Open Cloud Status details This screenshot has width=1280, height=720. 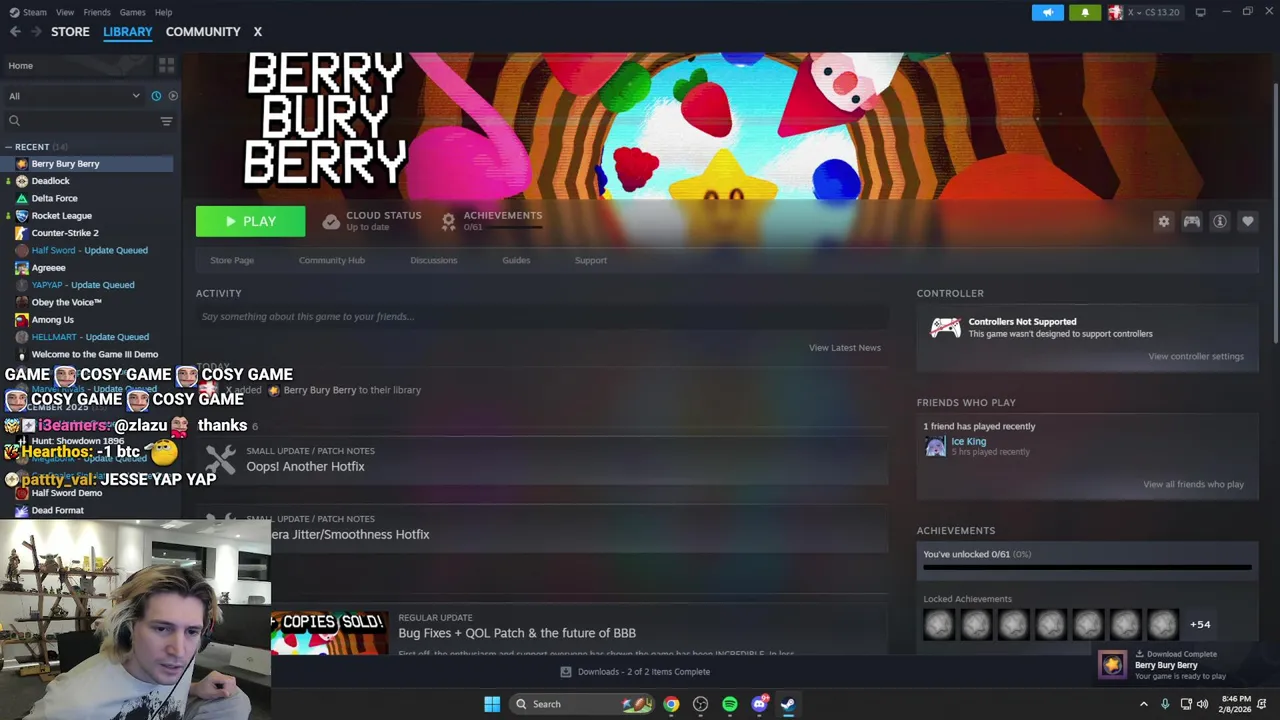[372, 221]
